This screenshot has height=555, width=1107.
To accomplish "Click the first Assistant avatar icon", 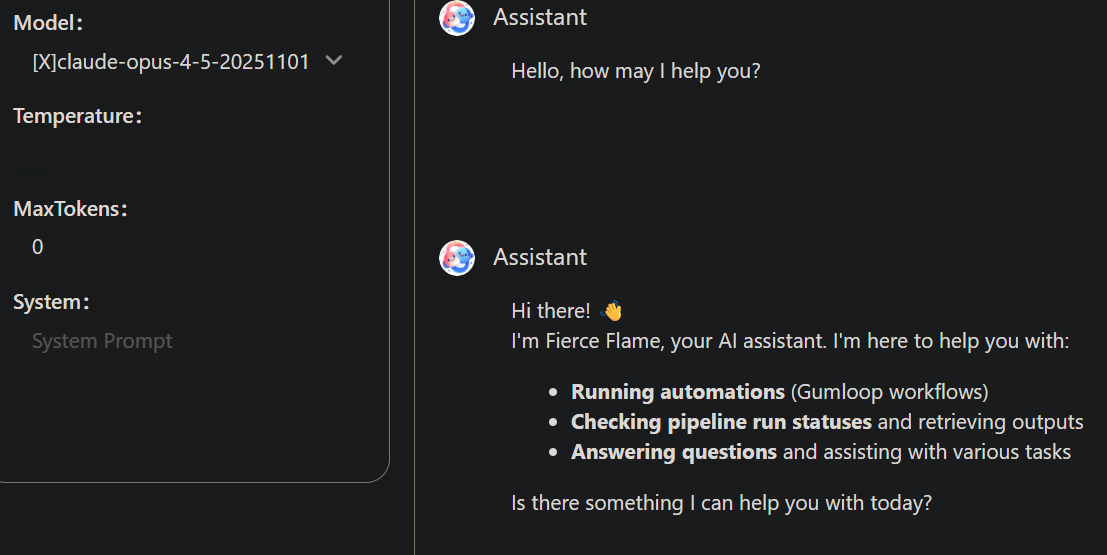I will tap(457, 18).
